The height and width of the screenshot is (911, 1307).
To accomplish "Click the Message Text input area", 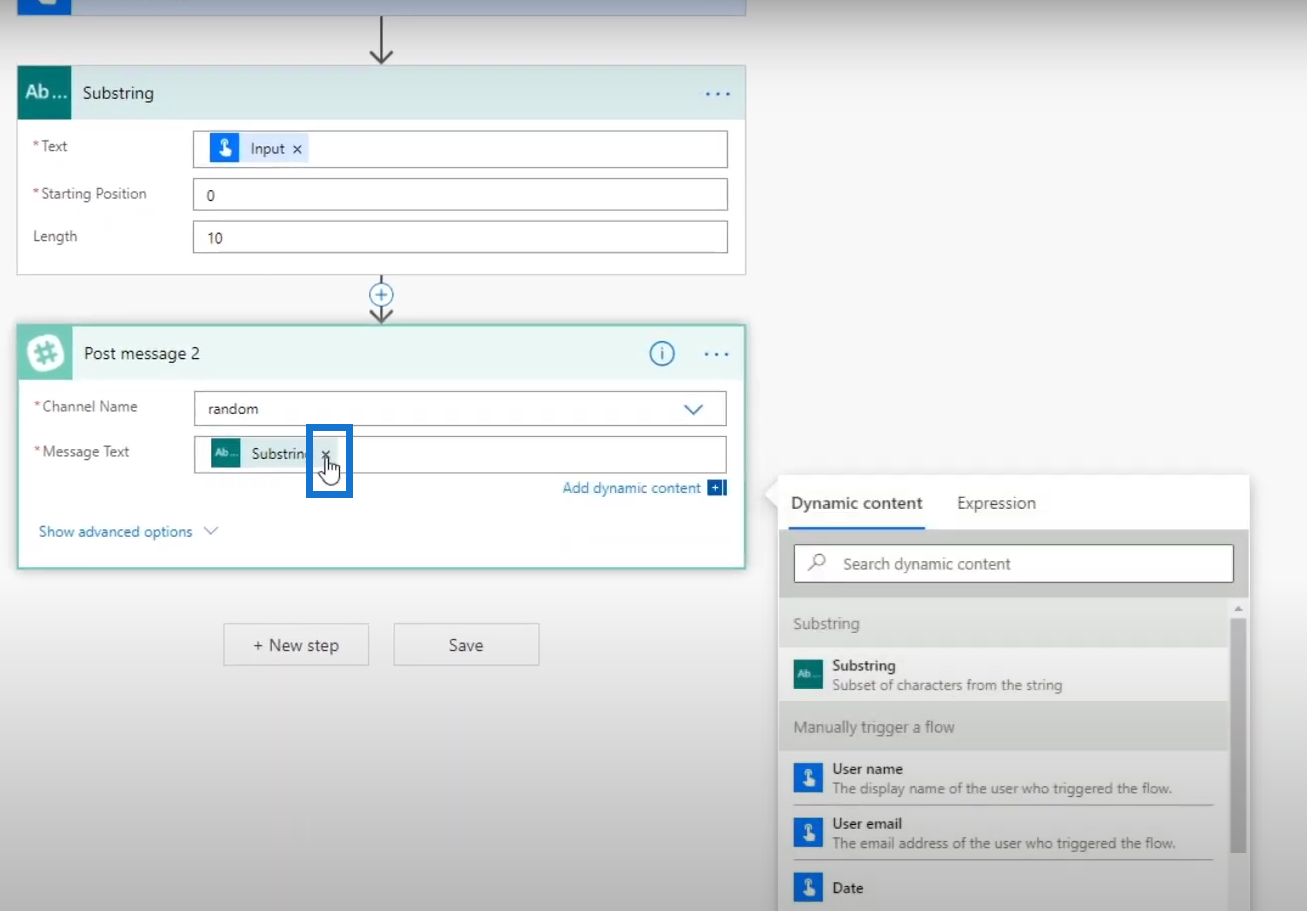I will 460,454.
